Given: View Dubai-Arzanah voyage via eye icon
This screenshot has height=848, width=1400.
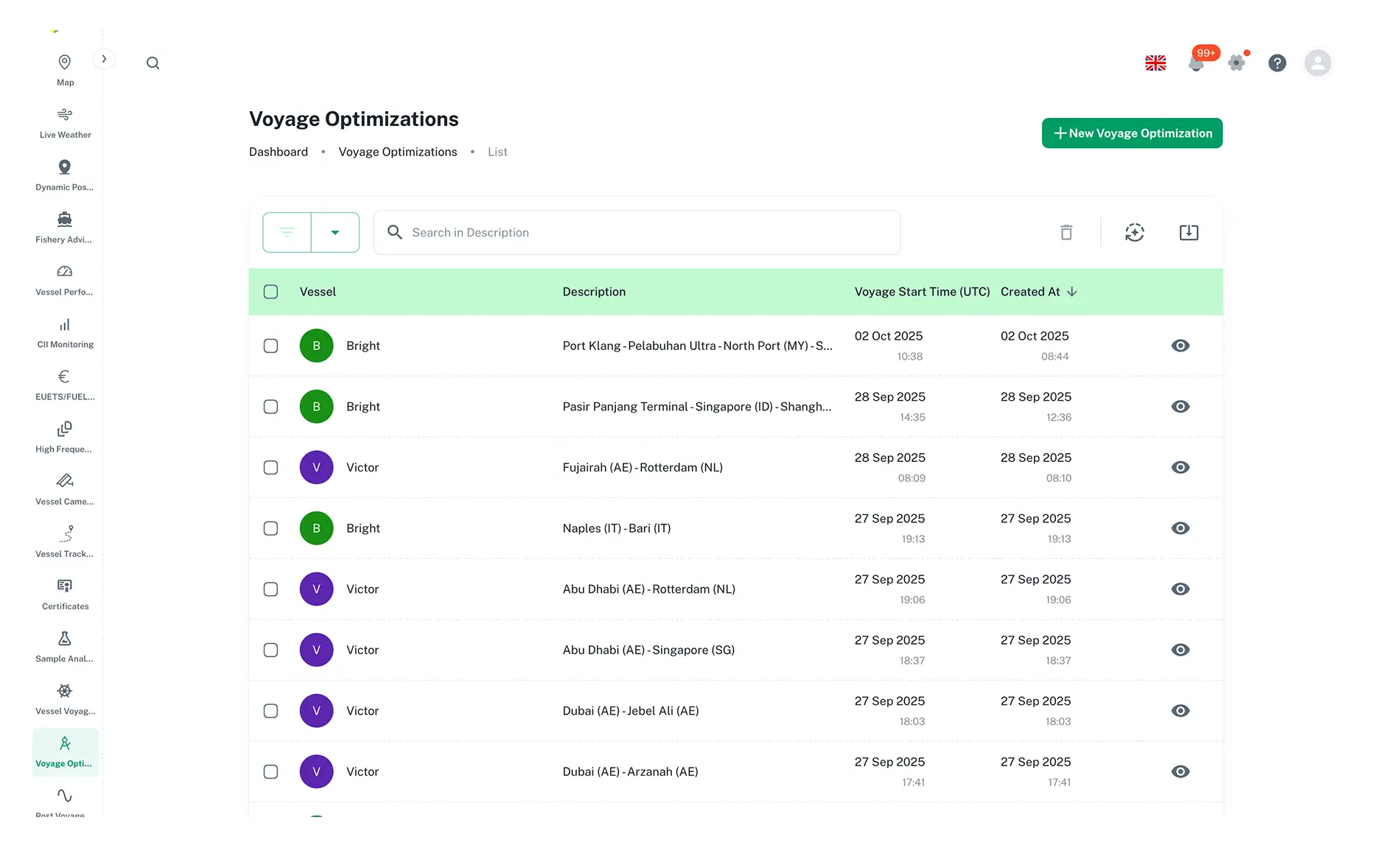Looking at the screenshot, I should [x=1180, y=771].
